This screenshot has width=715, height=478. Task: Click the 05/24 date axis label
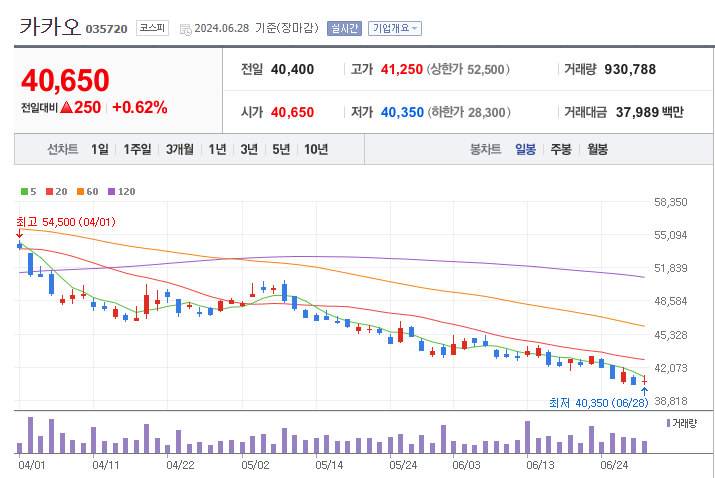point(403,465)
